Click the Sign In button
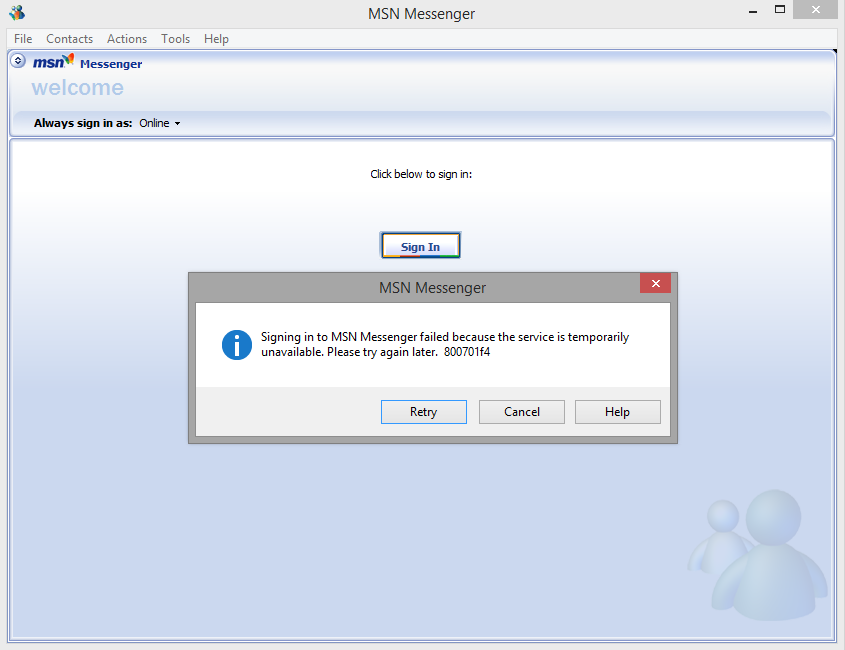 420,246
